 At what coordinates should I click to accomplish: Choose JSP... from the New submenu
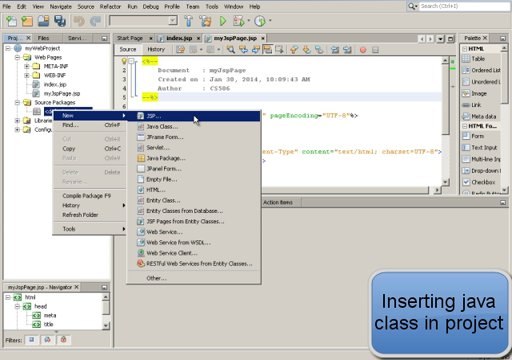point(194,116)
